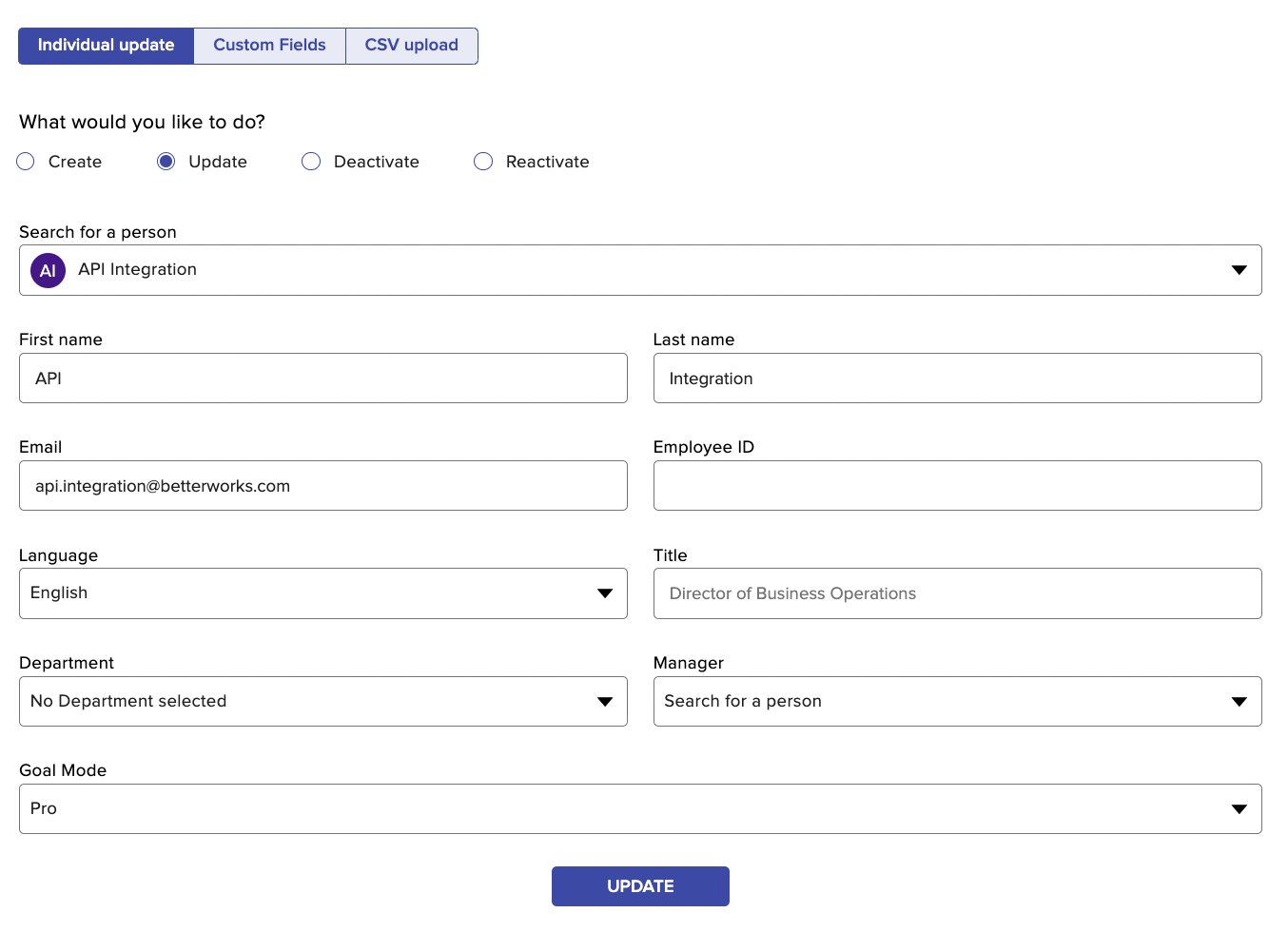Click the UPDATE button
Image resolution: width=1288 pixels, height=932 pixels.
click(x=640, y=886)
